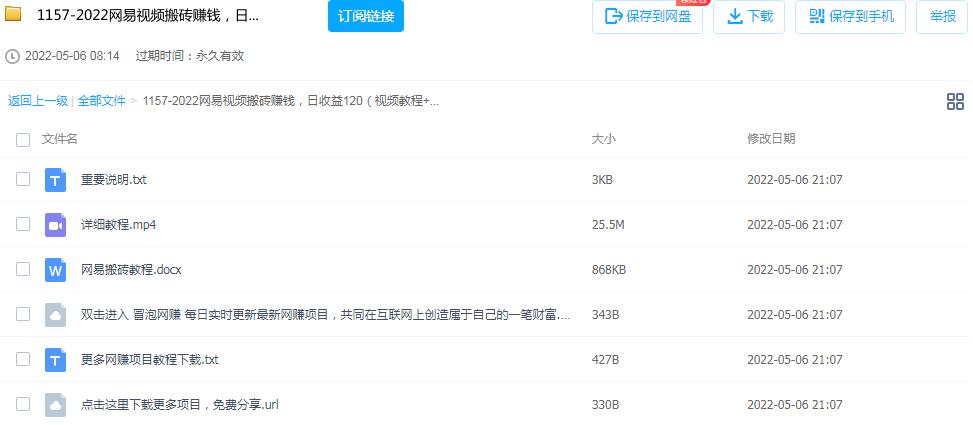Click the yellow folder icon beside the title

[13, 14]
